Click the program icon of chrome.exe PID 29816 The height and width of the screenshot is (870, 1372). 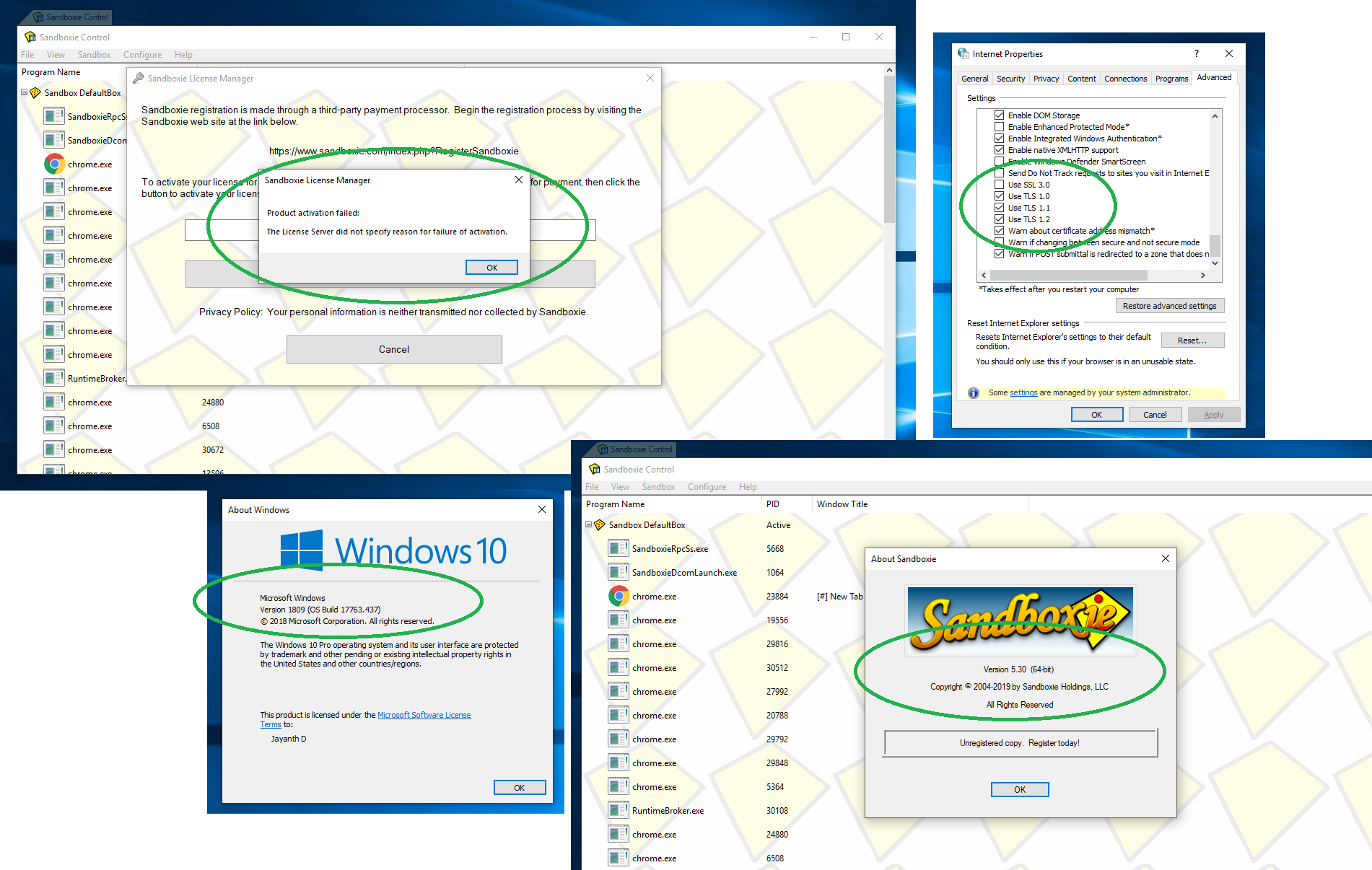coord(619,643)
